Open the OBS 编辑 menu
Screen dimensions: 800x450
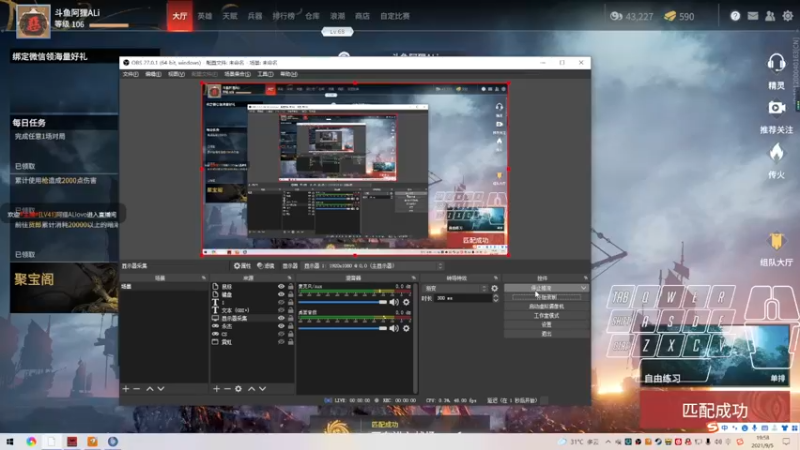(x=153, y=74)
